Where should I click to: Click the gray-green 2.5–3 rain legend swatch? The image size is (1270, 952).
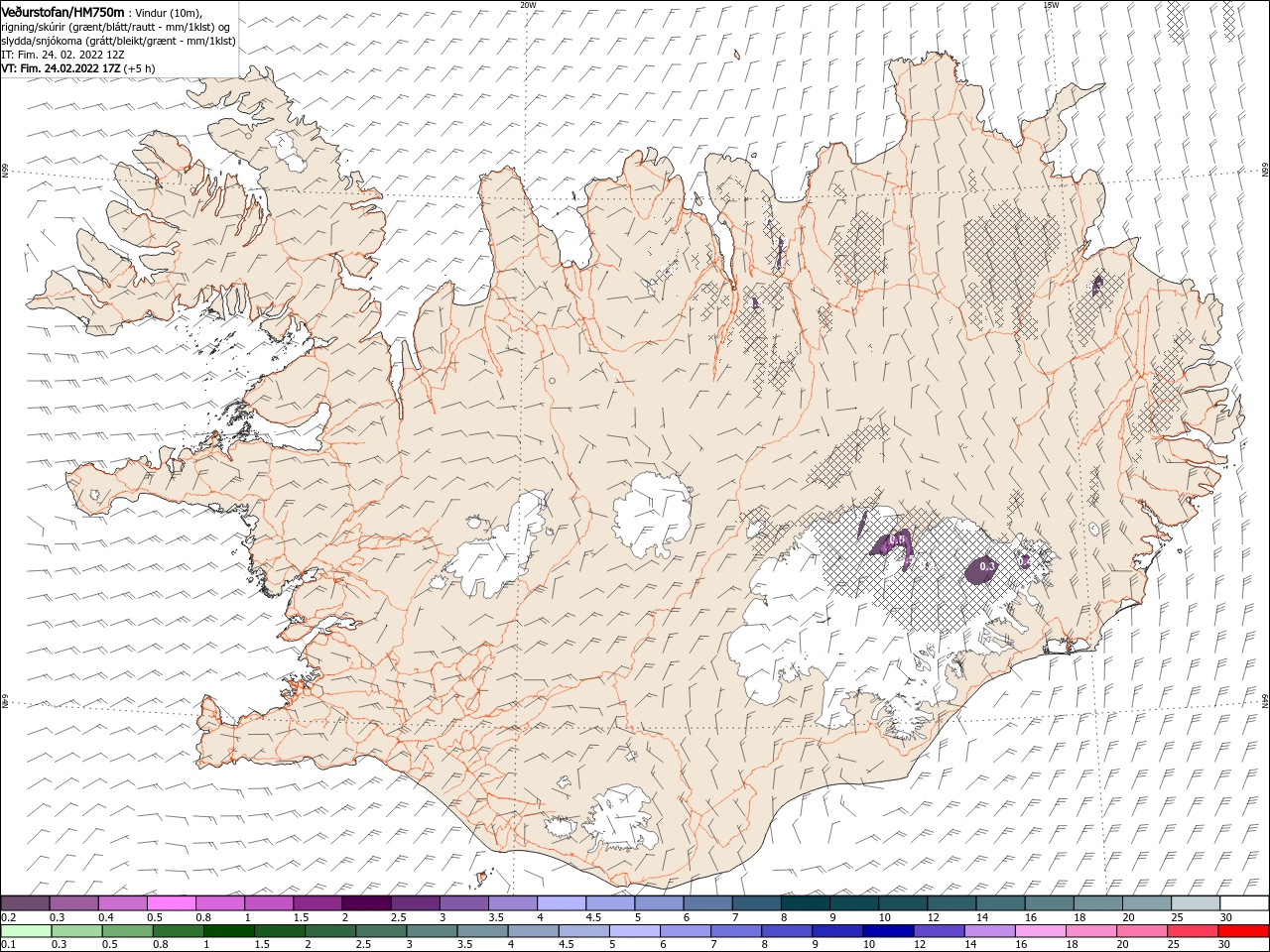click(381, 931)
